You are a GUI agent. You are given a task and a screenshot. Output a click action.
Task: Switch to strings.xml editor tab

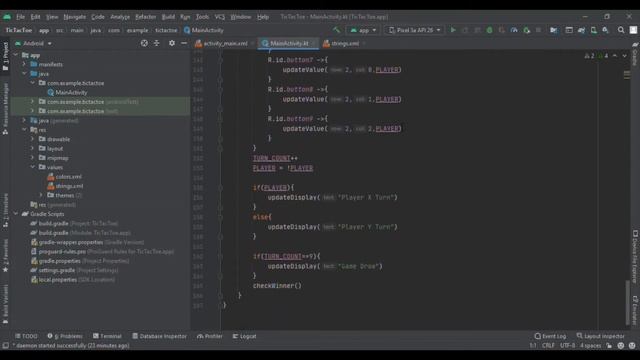pos(344,43)
